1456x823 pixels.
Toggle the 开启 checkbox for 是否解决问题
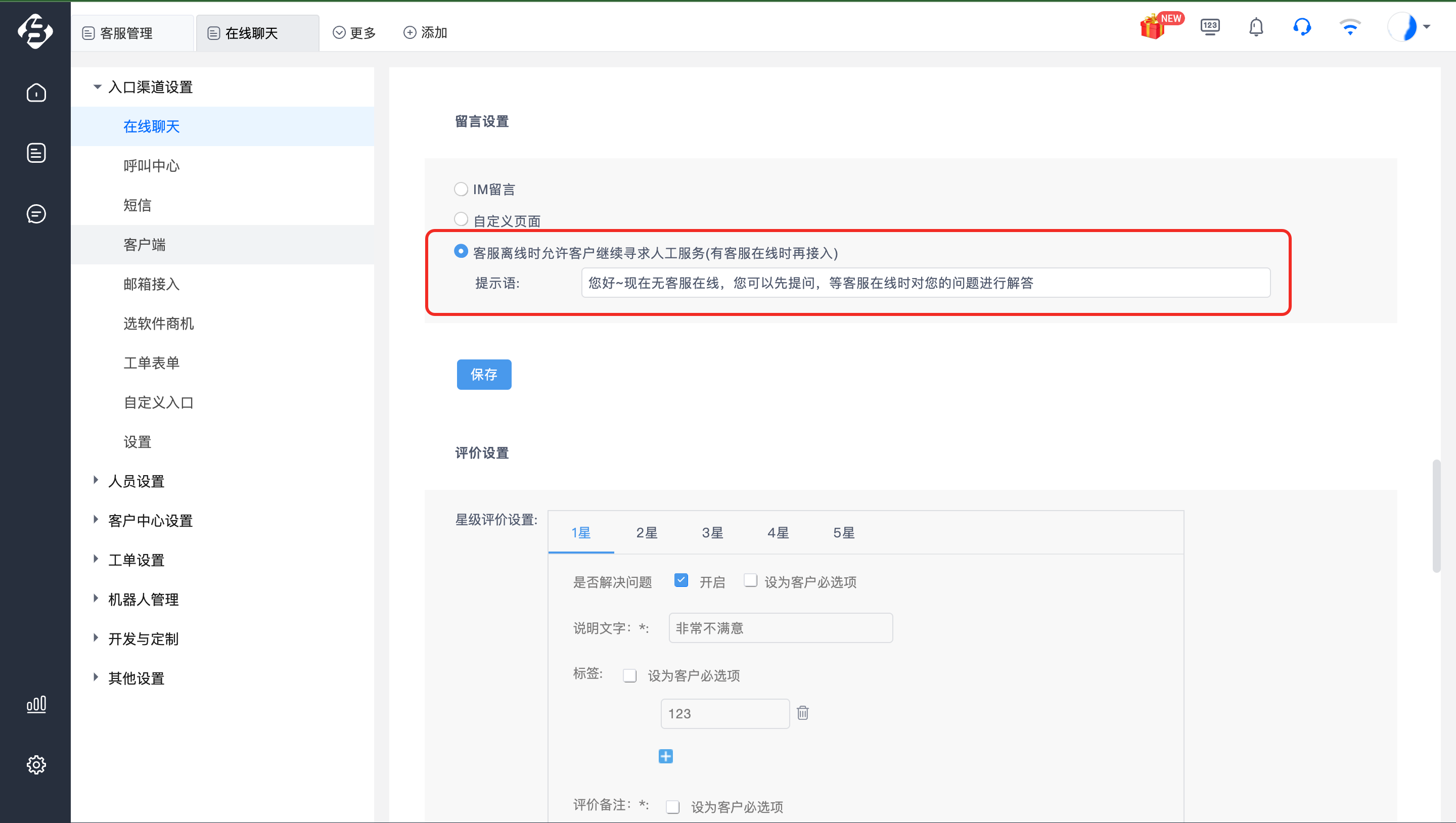[x=681, y=580]
